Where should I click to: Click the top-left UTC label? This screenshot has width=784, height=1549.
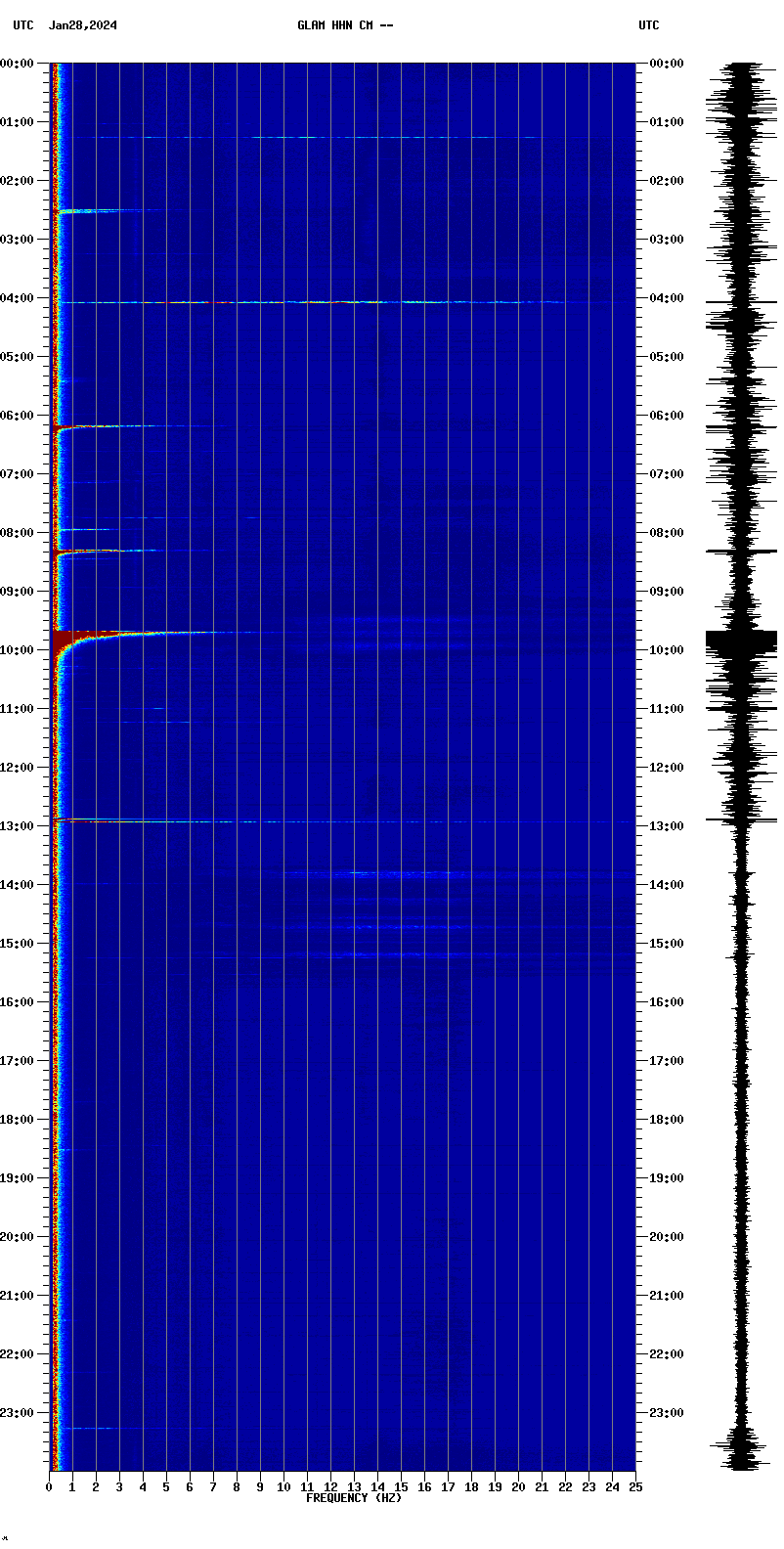(x=23, y=25)
